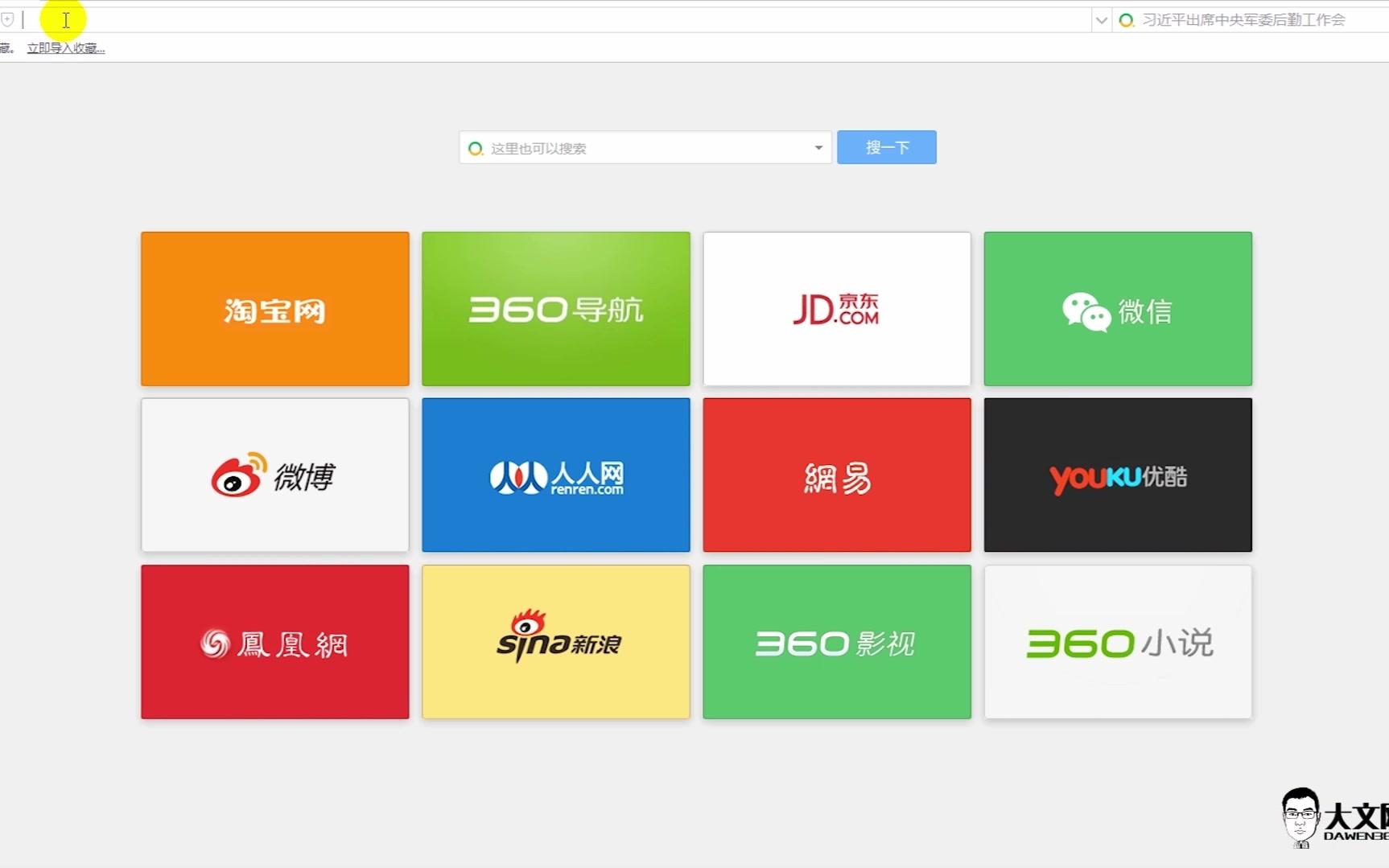Click the 立即导入收藏 link
The image size is (1389, 868).
(66, 48)
